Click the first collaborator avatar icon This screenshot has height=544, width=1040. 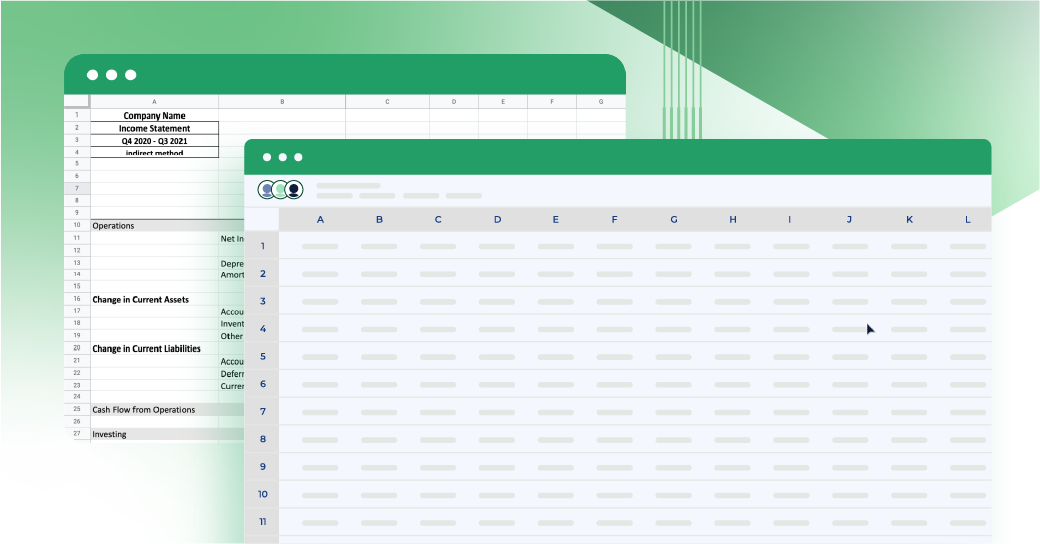click(266, 190)
